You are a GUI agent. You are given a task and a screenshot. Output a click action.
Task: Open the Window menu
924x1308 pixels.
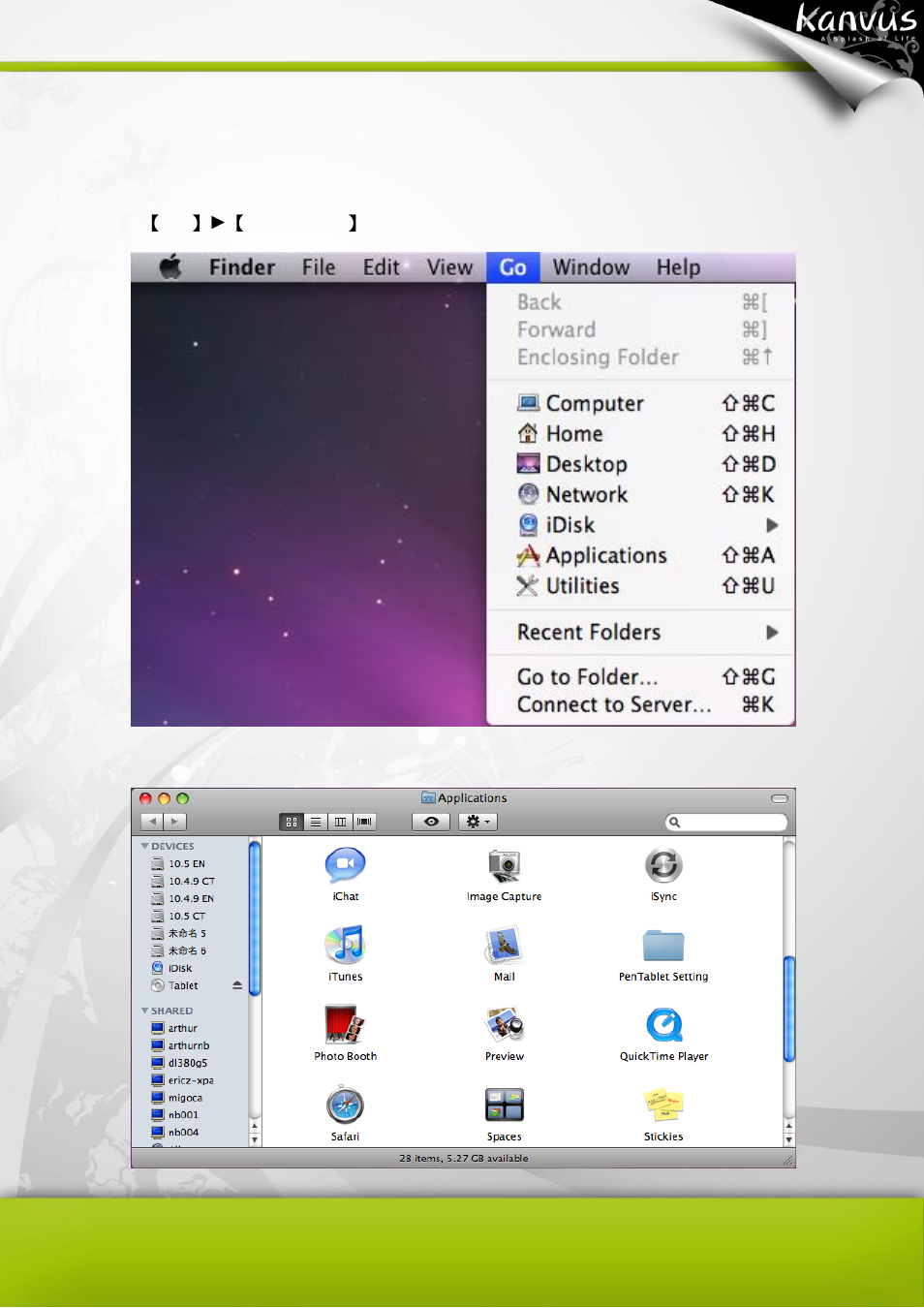coord(592,267)
